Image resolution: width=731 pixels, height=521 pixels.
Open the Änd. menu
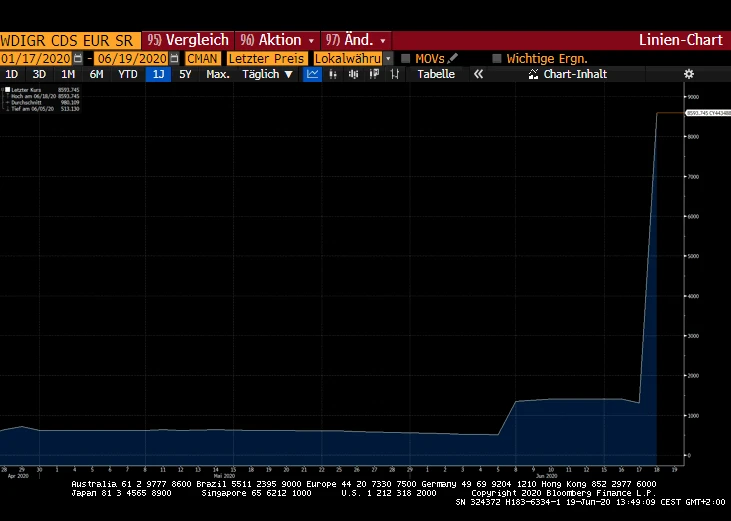[x=356, y=40]
